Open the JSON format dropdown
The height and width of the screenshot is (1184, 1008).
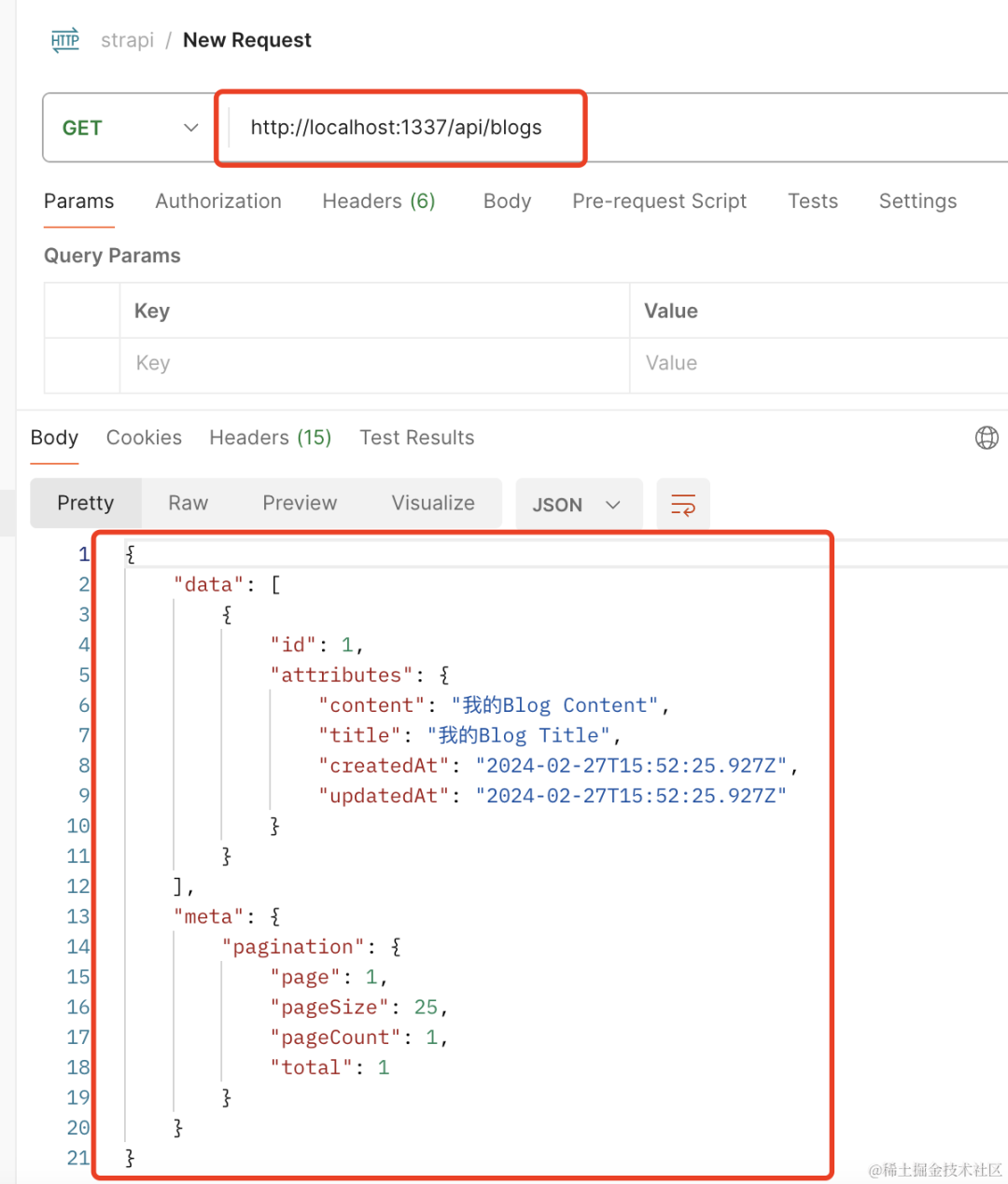tap(579, 505)
